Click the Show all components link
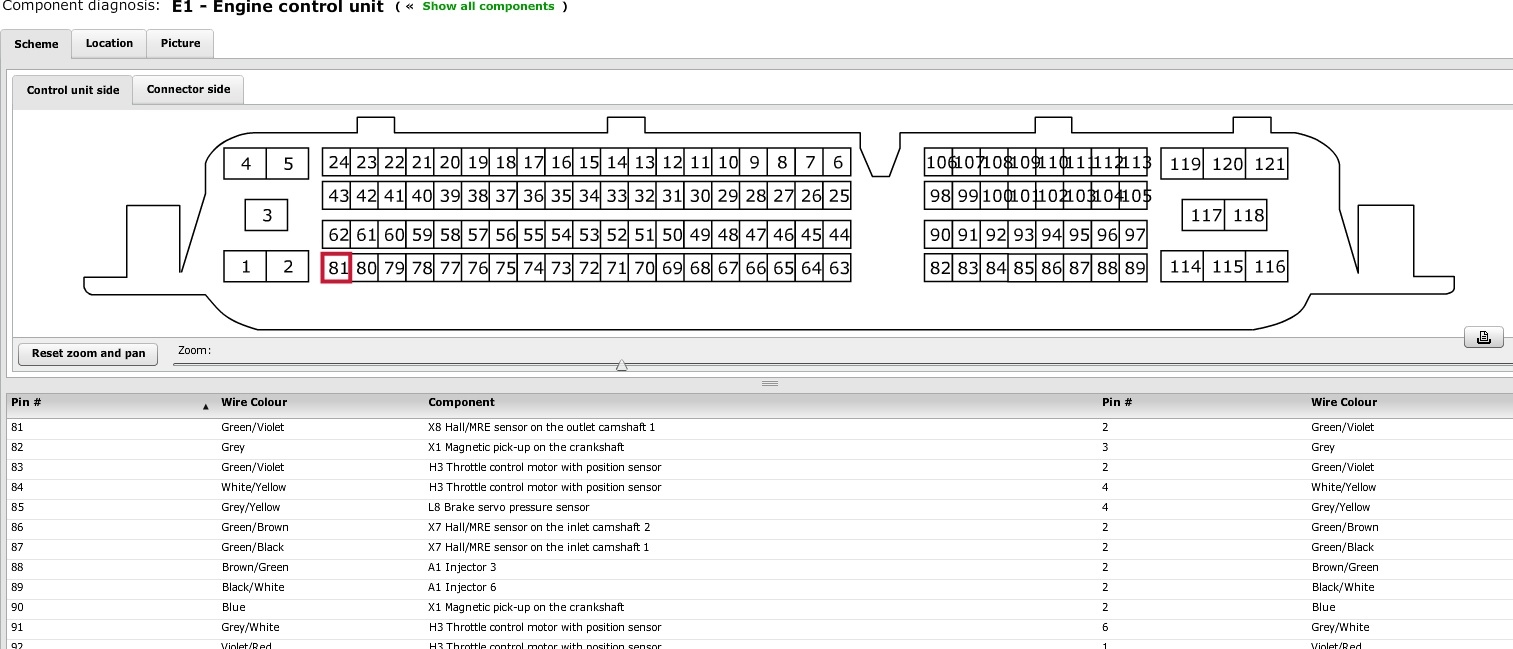 pos(488,6)
